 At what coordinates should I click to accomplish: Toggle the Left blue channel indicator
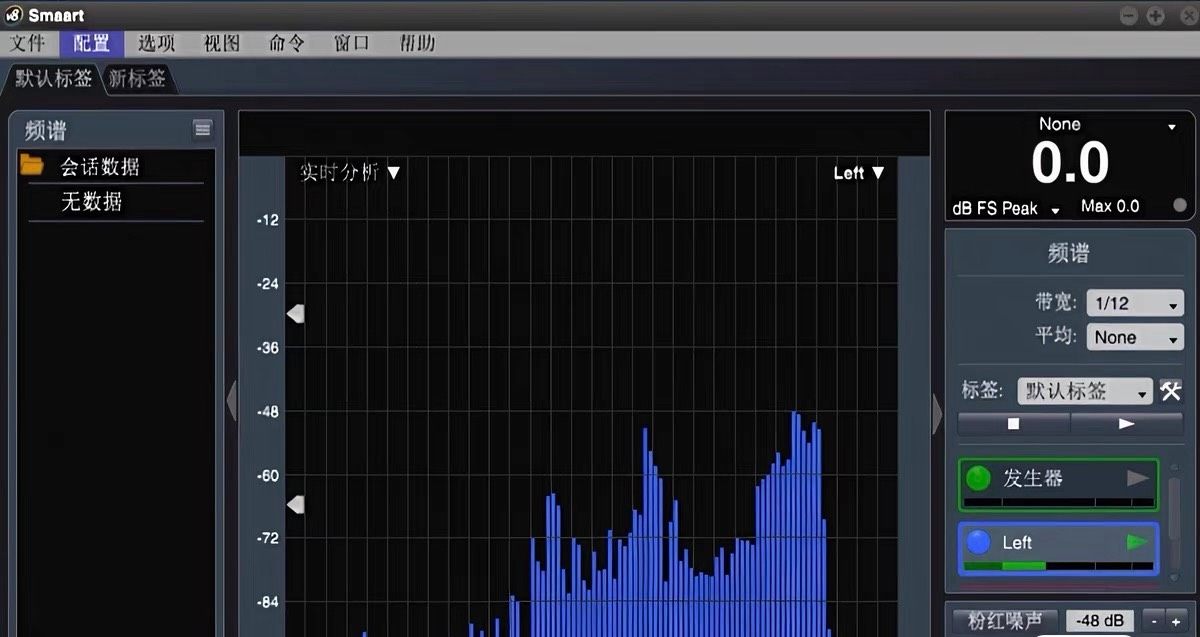(978, 542)
